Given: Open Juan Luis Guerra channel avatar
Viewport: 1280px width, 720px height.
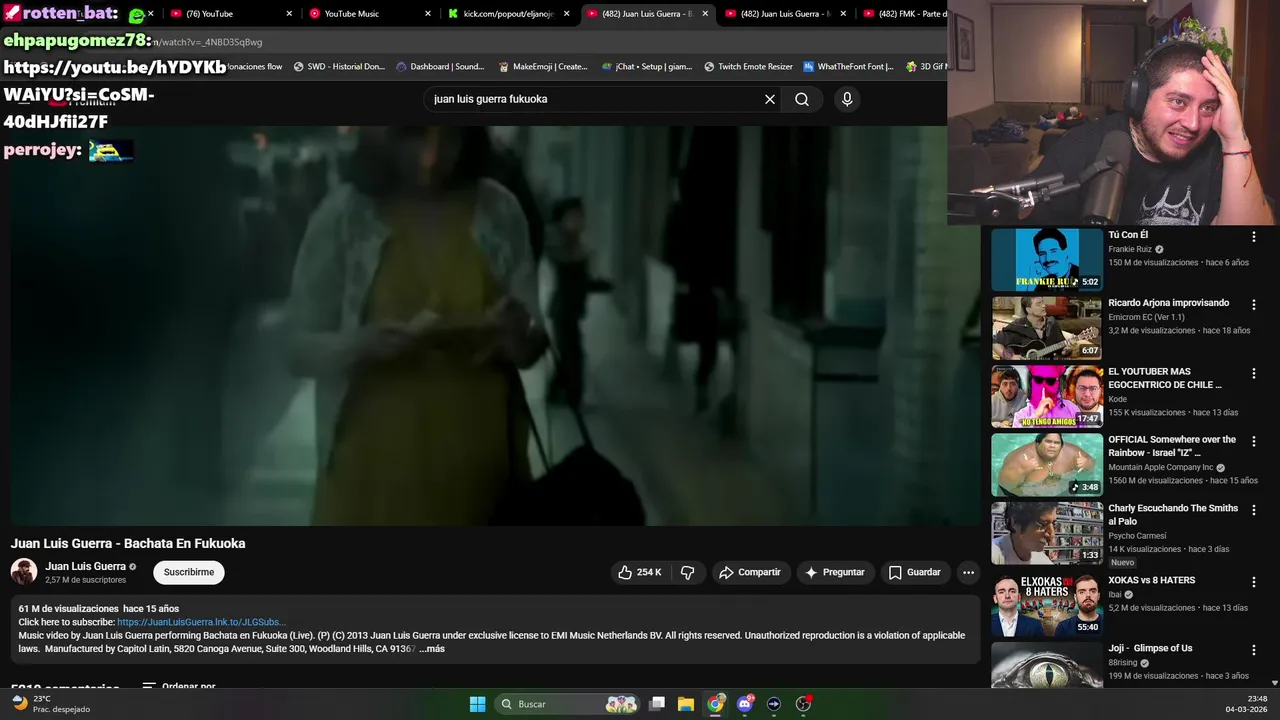Looking at the screenshot, I should [x=24, y=572].
